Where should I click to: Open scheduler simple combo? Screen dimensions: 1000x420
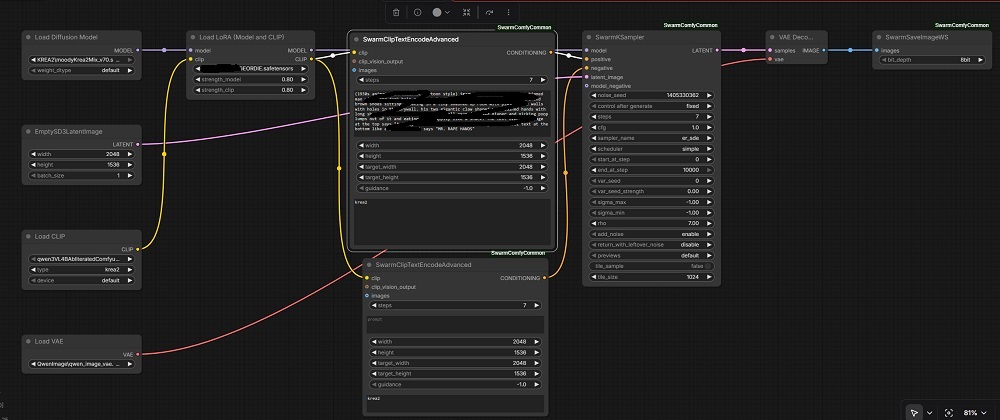pos(652,149)
